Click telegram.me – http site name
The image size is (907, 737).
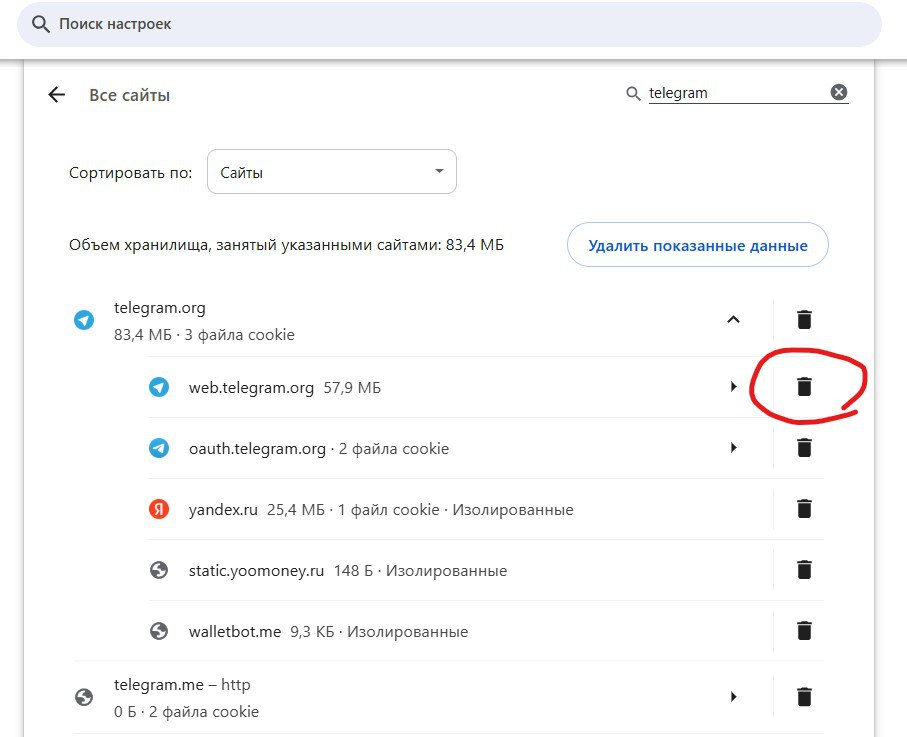182,685
